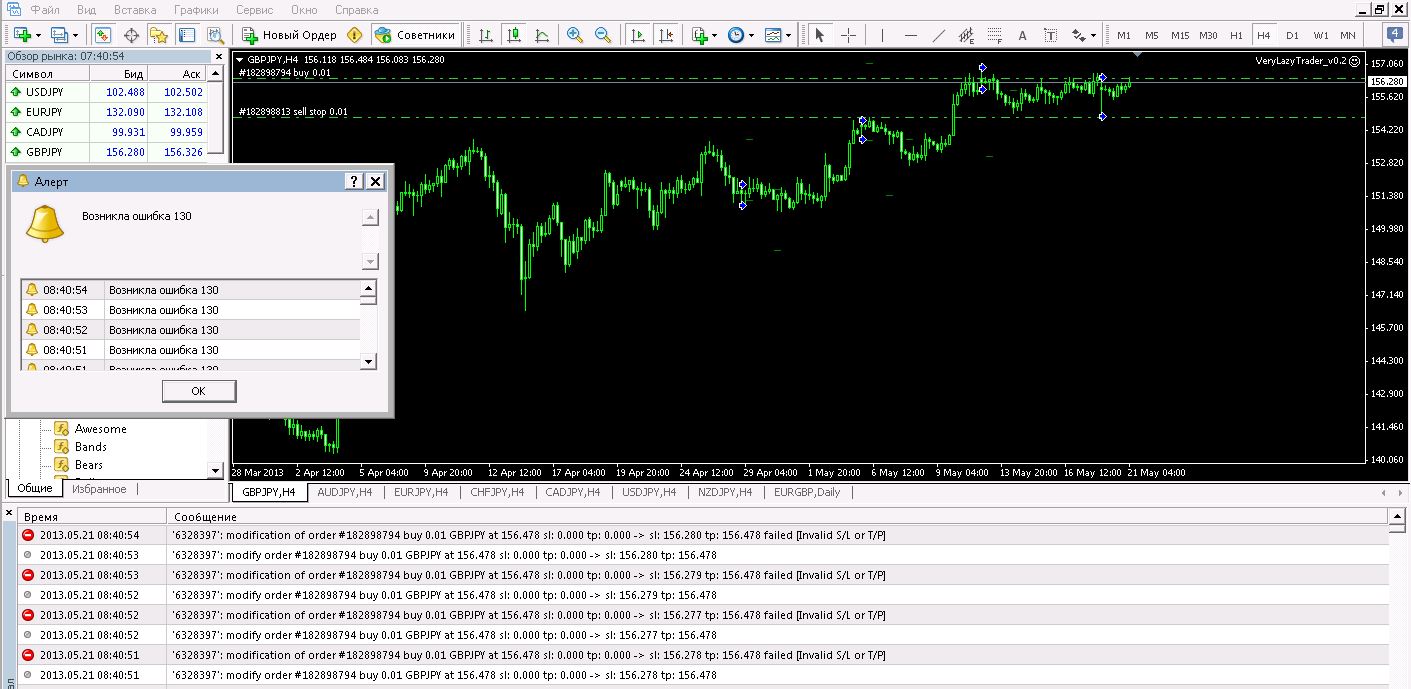The image size is (1411, 689).
Task: Select the Crosshair tool
Action: pyautogui.click(x=848, y=35)
